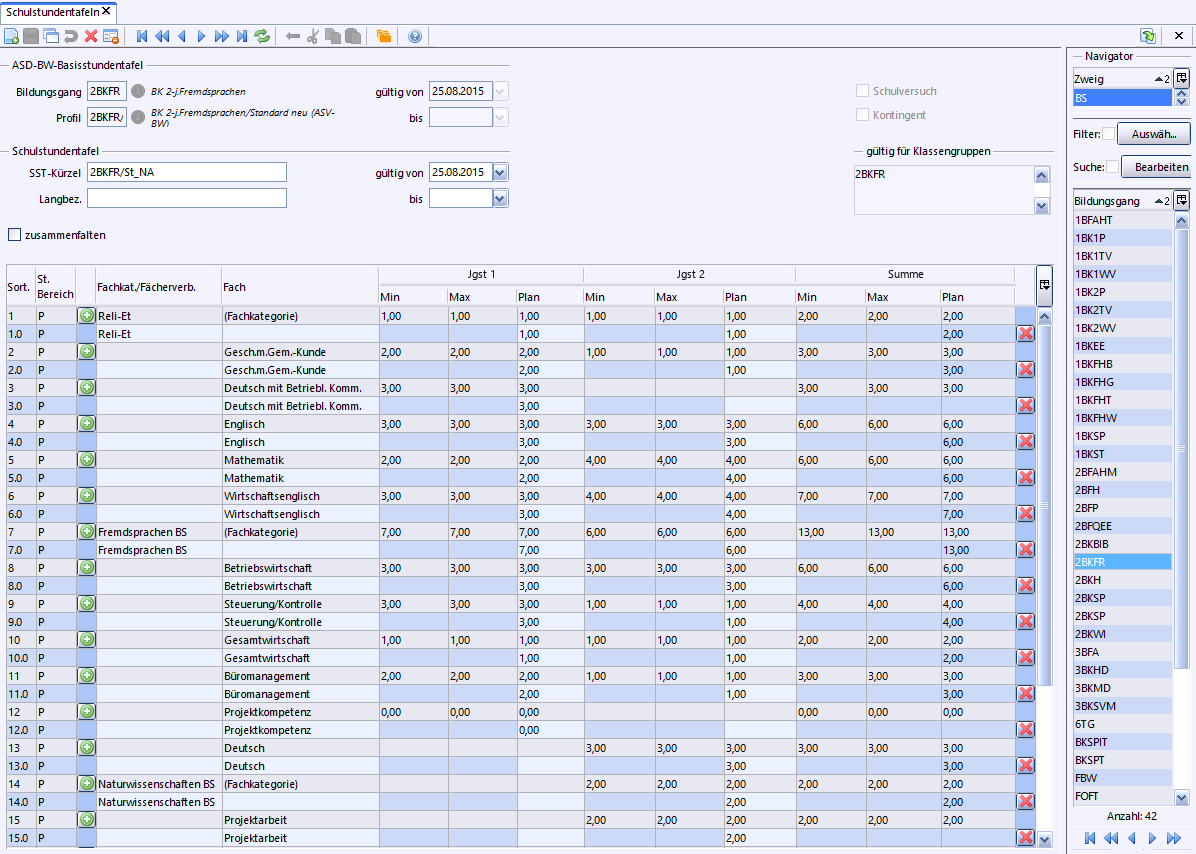The image size is (1196, 854).
Task: Open the Schulstundentafel gültig von date dropdown
Action: [500, 172]
